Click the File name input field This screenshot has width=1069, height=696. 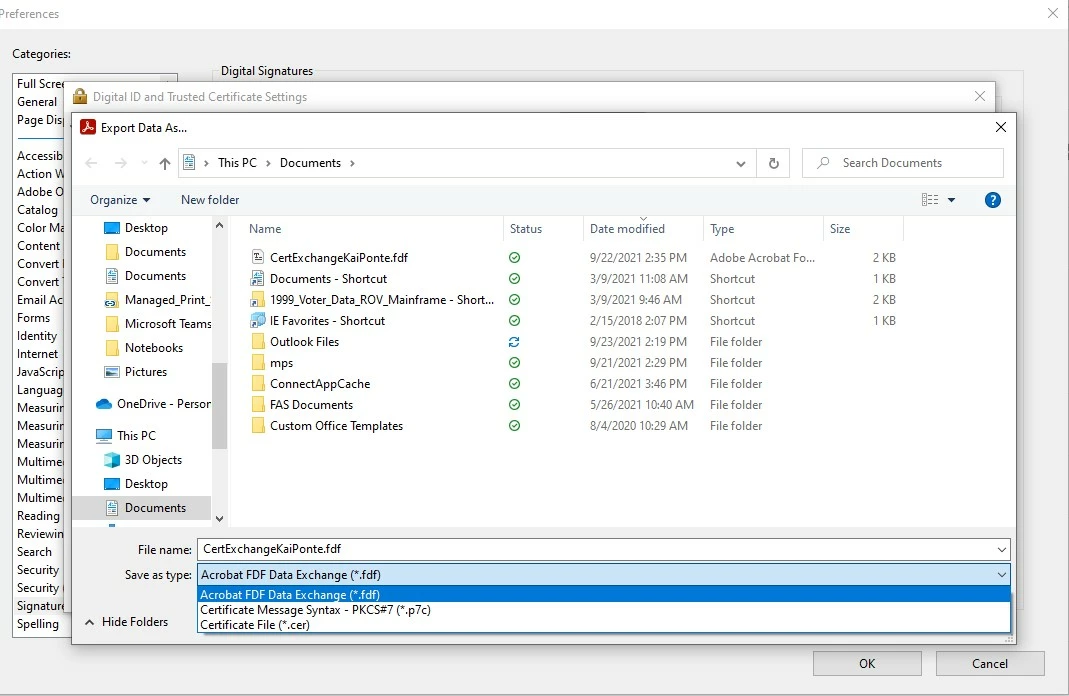(x=595, y=549)
